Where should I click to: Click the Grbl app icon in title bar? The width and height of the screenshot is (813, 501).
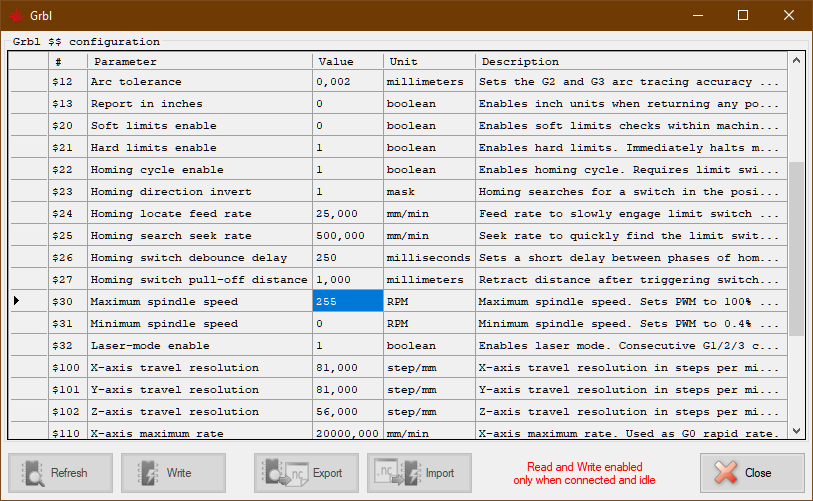point(17,16)
